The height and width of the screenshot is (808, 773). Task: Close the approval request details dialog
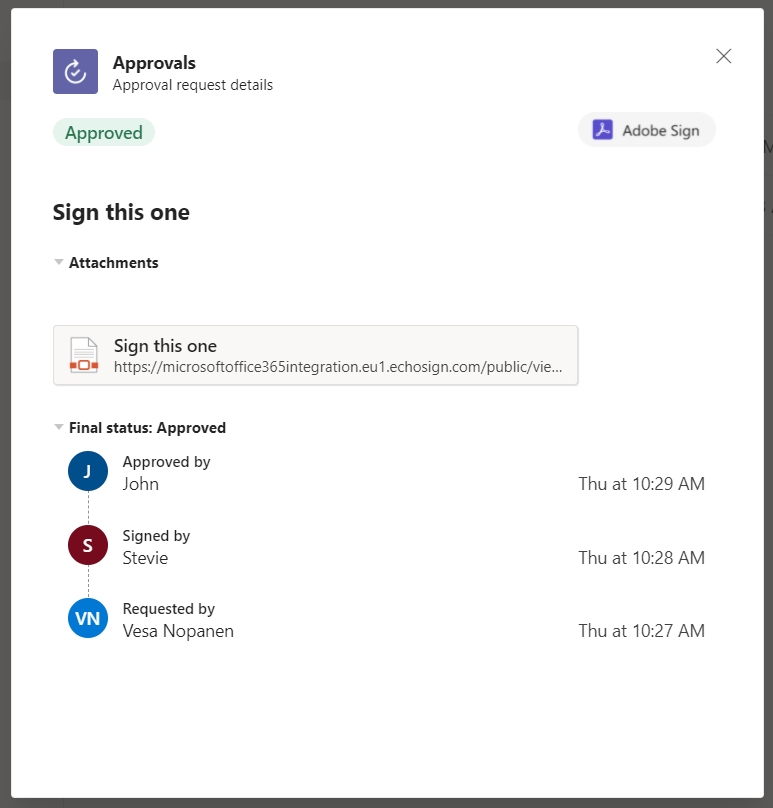coord(724,56)
